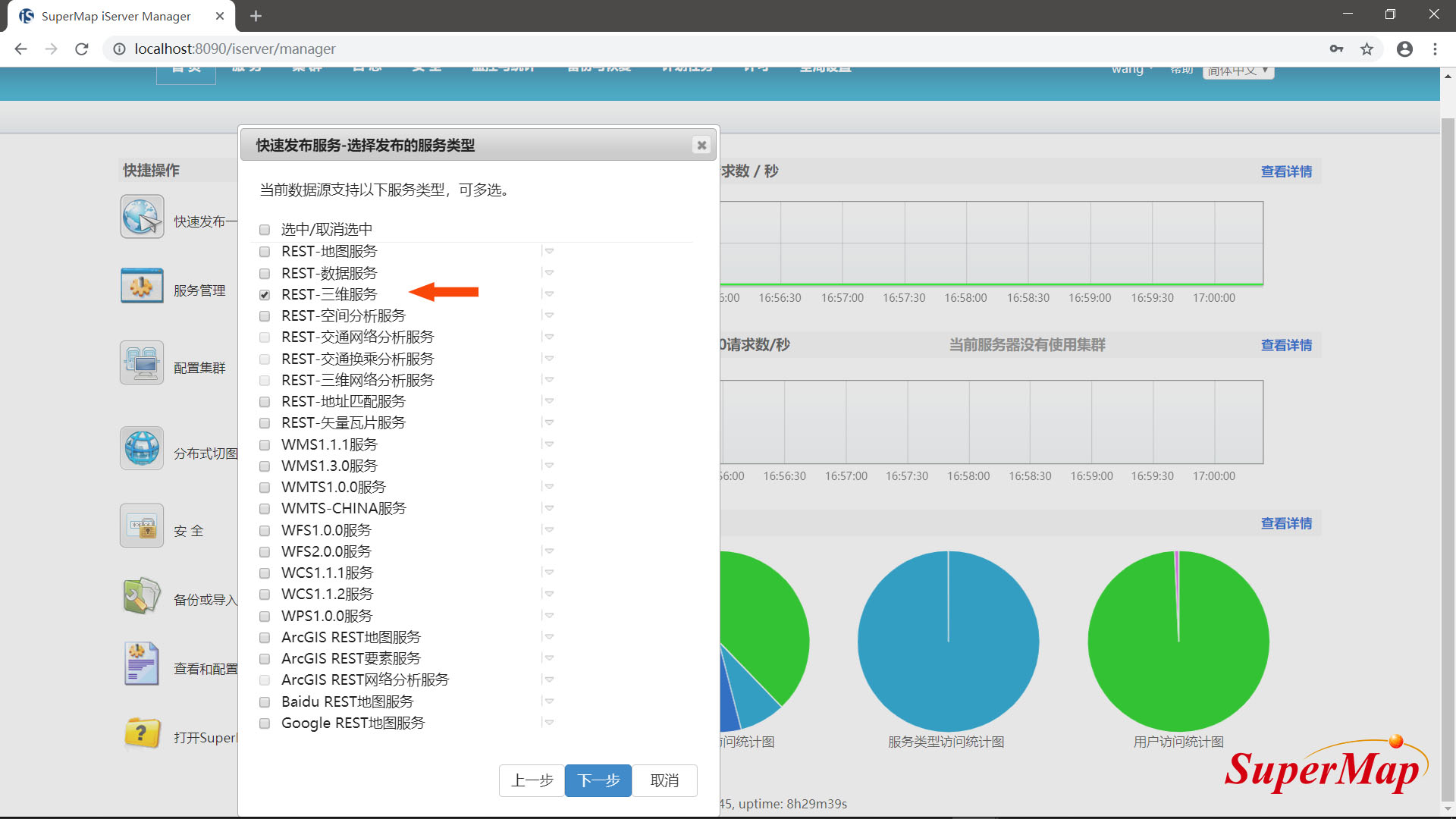Open SuperMap help question-mark icon

coord(142,733)
